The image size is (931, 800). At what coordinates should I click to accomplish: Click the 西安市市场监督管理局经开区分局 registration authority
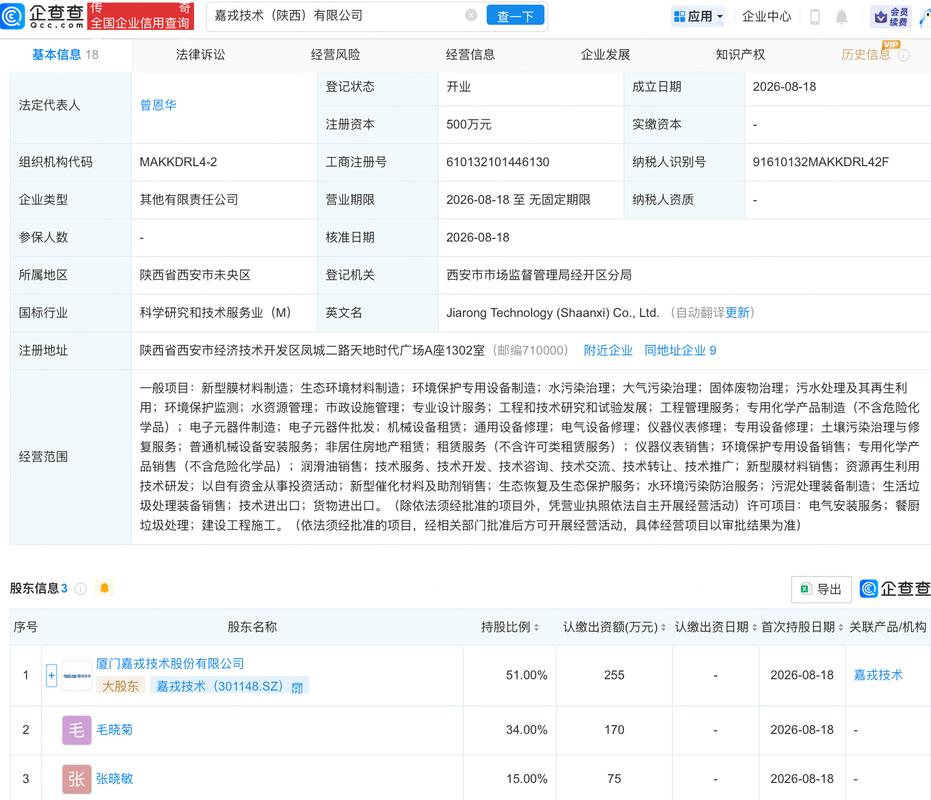click(539, 275)
